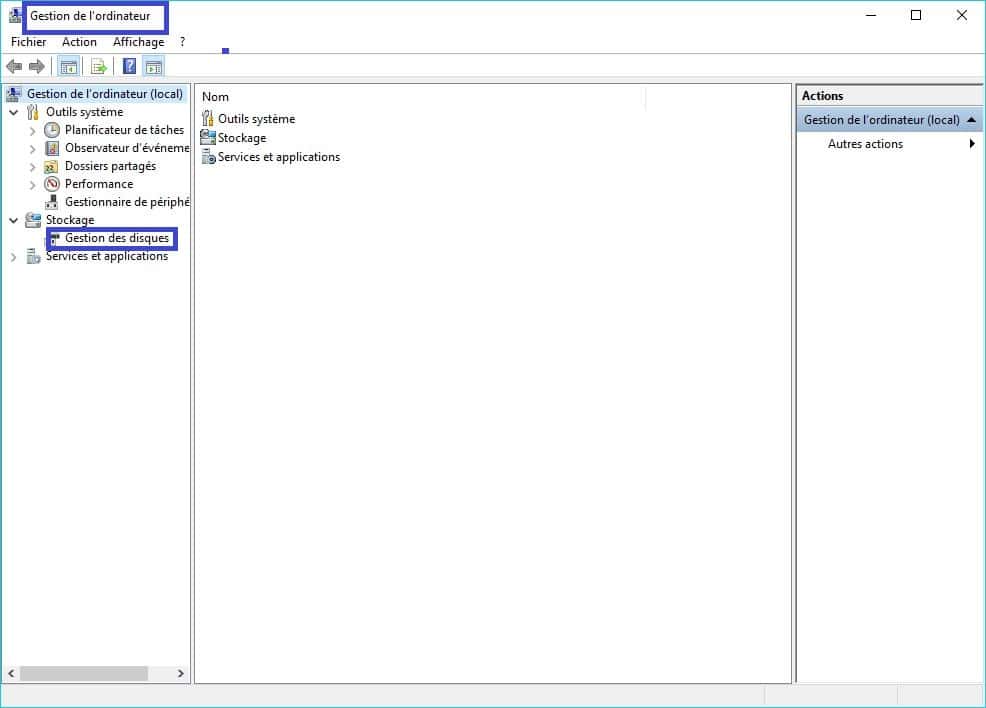
Task: Collapse the Stockage tree node
Action: pyautogui.click(x=14, y=221)
